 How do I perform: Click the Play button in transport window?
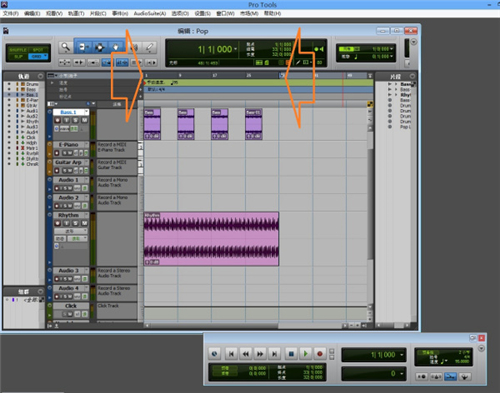[305, 354]
